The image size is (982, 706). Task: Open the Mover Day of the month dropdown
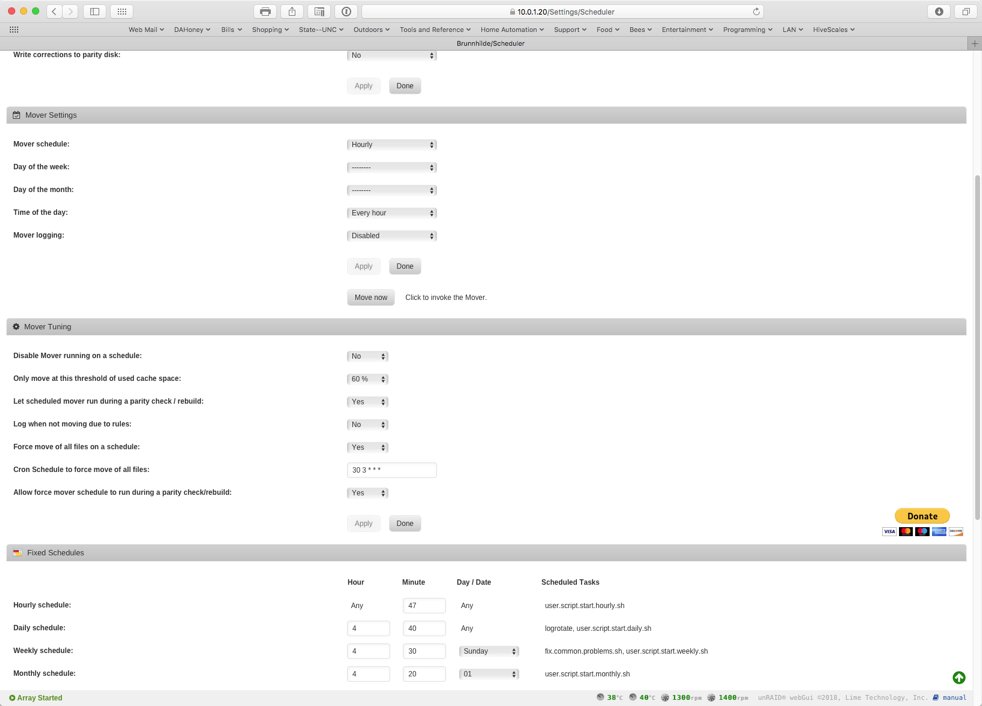pyautogui.click(x=392, y=190)
